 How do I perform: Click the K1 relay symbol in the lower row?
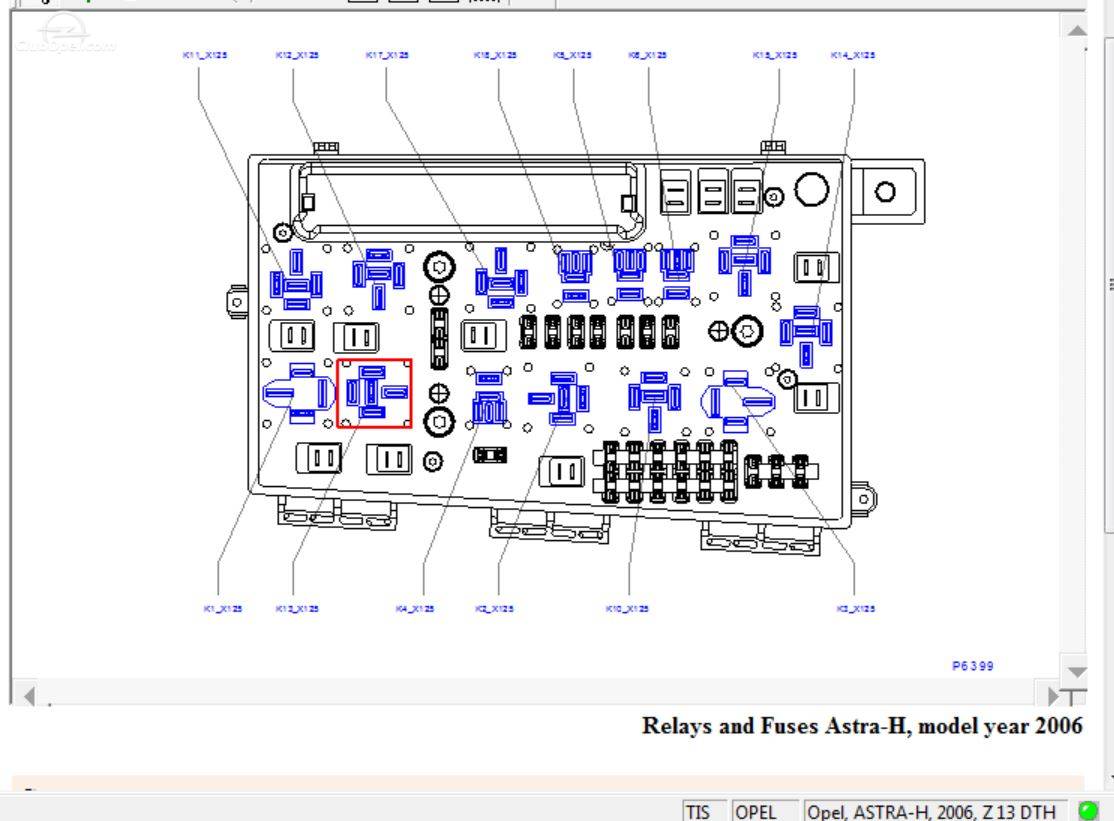point(298,394)
